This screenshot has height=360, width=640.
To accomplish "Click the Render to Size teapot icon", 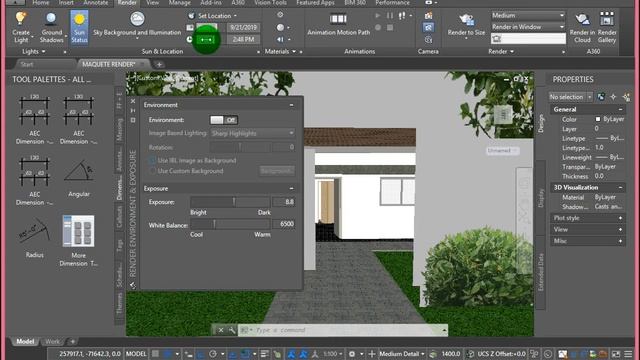I will [x=466, y=20].
